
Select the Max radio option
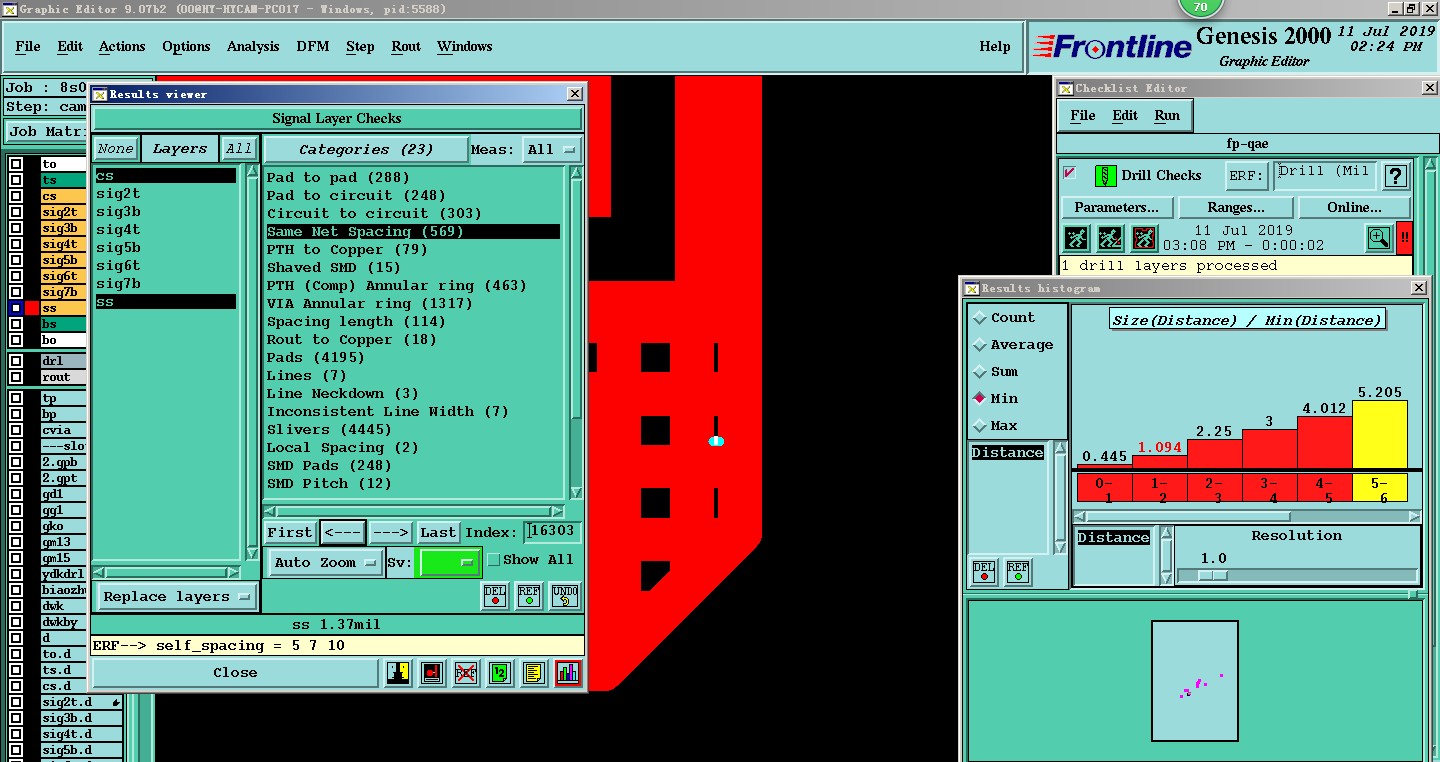(x=980, y=426)
